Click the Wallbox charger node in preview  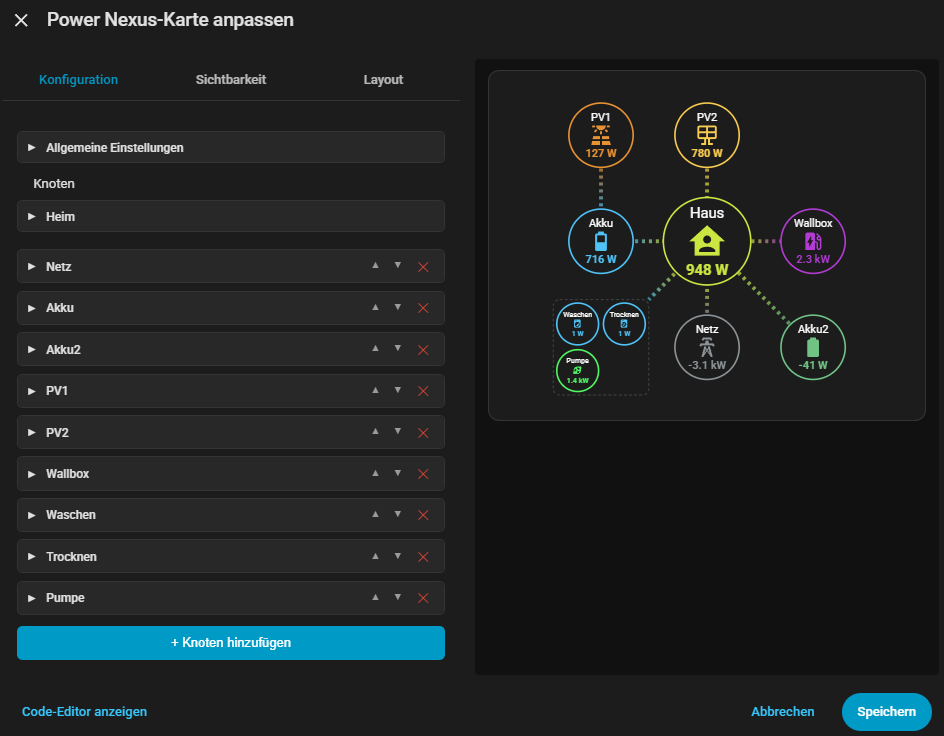click(x=813, y=241)
